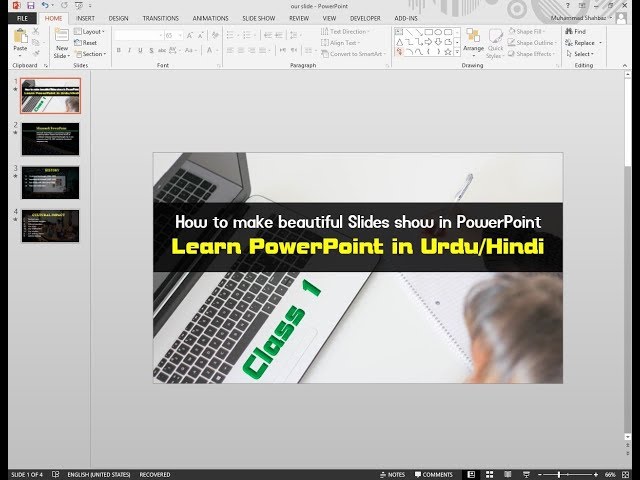Switch to the DESIGN tab
Viewport: 640px width, 480px height.
[x=118, y=18]
